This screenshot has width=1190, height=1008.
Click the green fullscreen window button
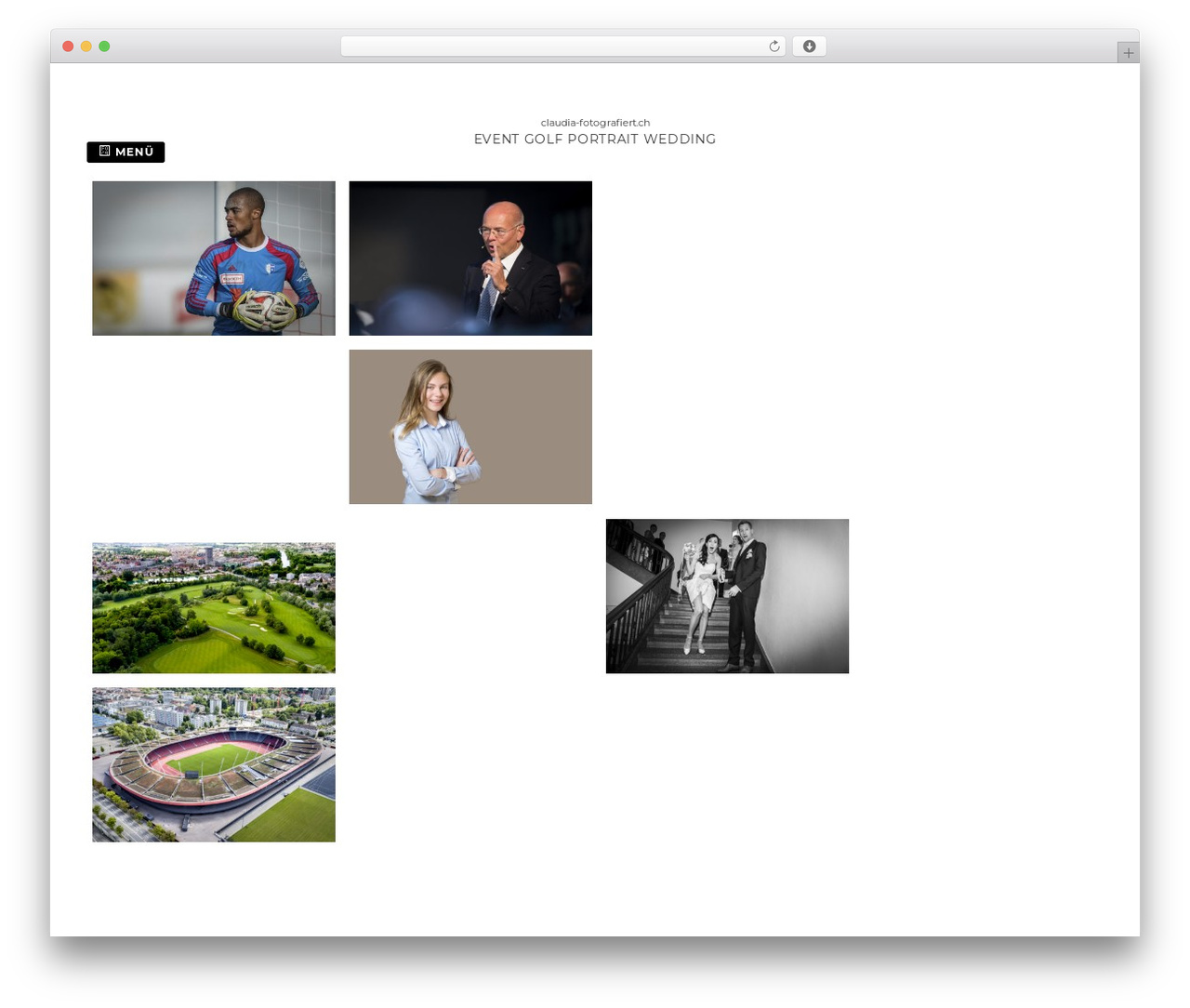[x=104, y=46]
